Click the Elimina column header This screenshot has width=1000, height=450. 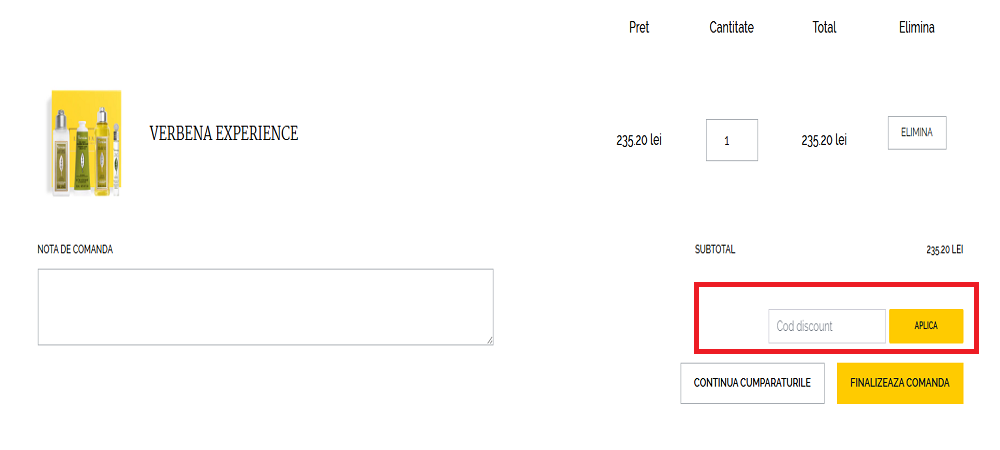click(916, 28)
